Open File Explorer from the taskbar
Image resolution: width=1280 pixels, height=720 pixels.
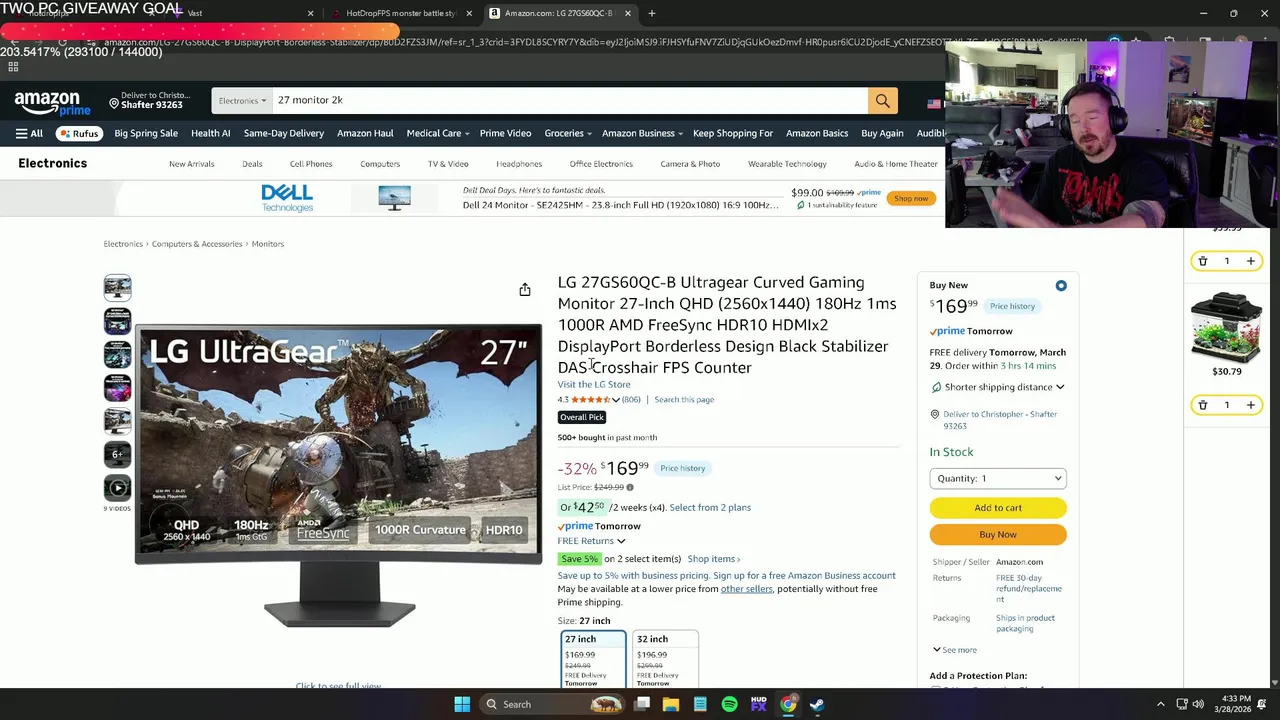[x=671, y=704]
